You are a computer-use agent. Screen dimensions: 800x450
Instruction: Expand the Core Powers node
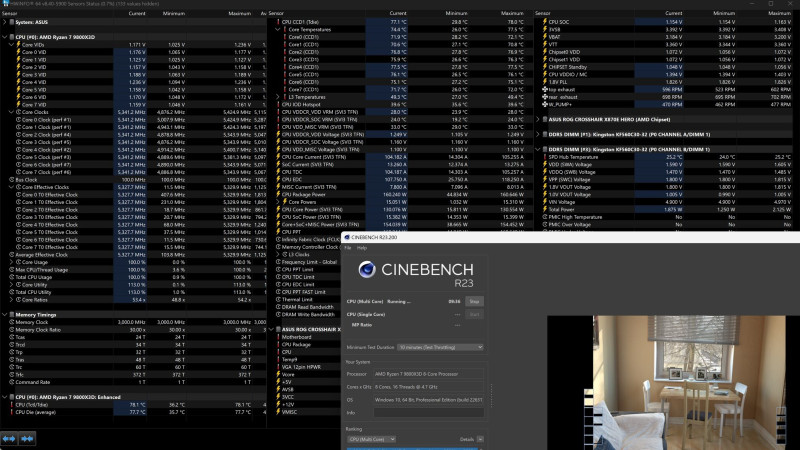click(x=278, y=202)
